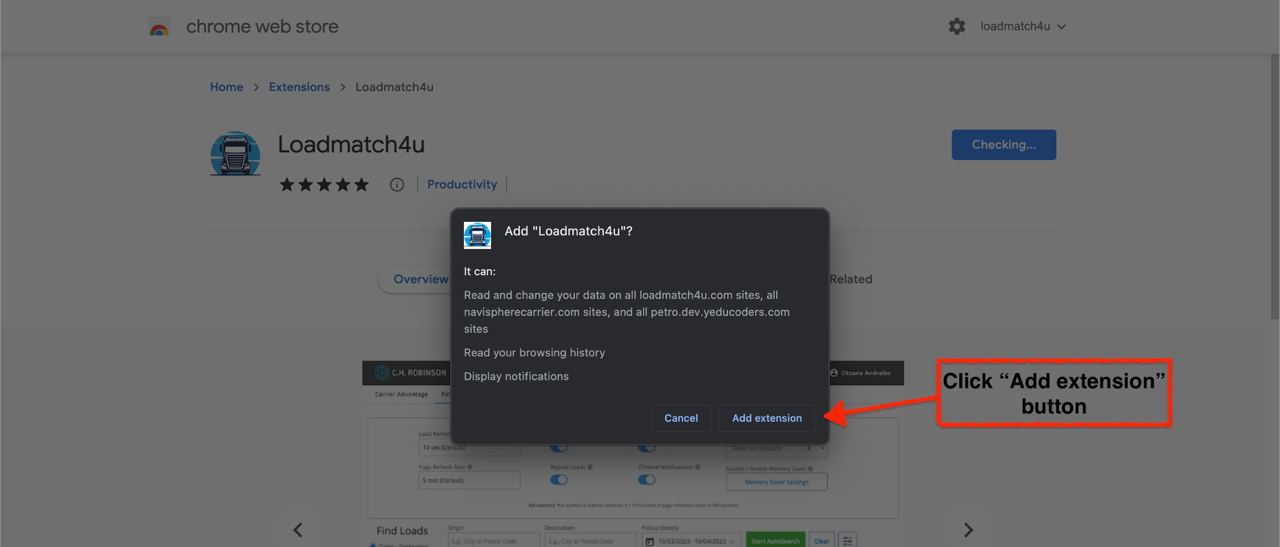Image resolution: width=1280 pixels, height=547 pixels.
Task: Go to previous screenshot with left arrow
Action: [x=297, y=530]
